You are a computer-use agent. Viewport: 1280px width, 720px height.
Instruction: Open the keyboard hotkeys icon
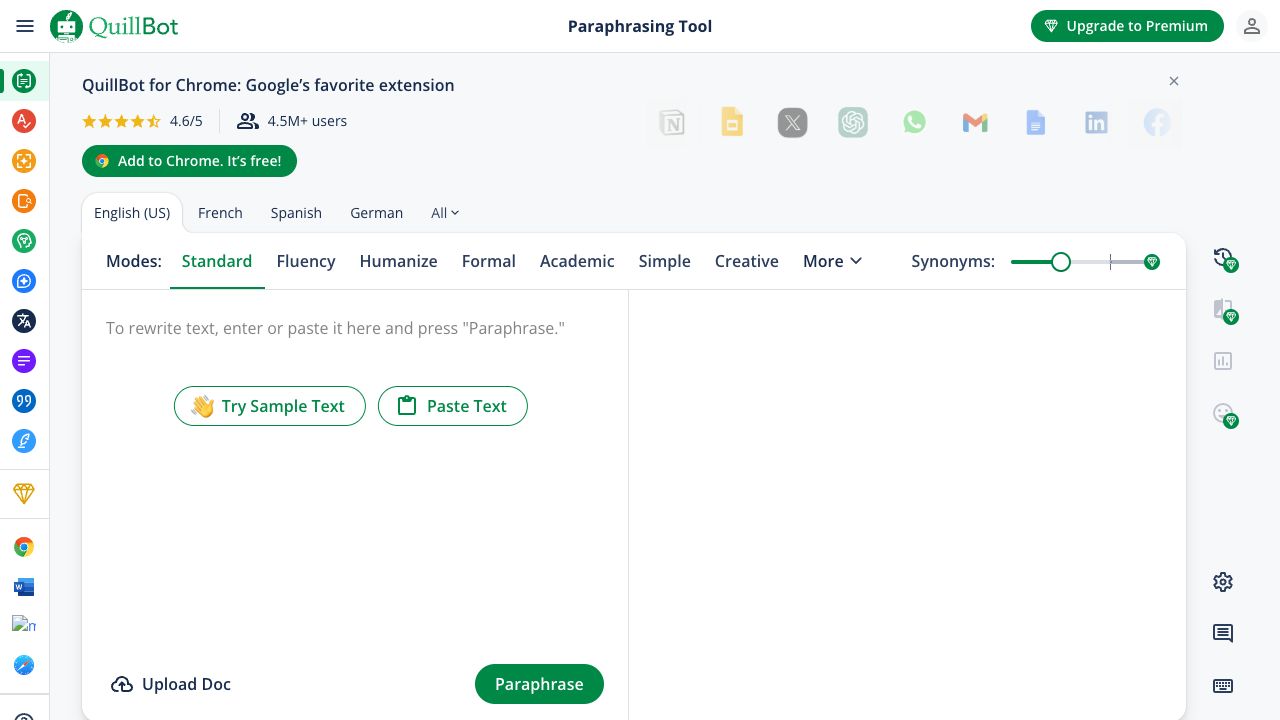click(1223, 686)
